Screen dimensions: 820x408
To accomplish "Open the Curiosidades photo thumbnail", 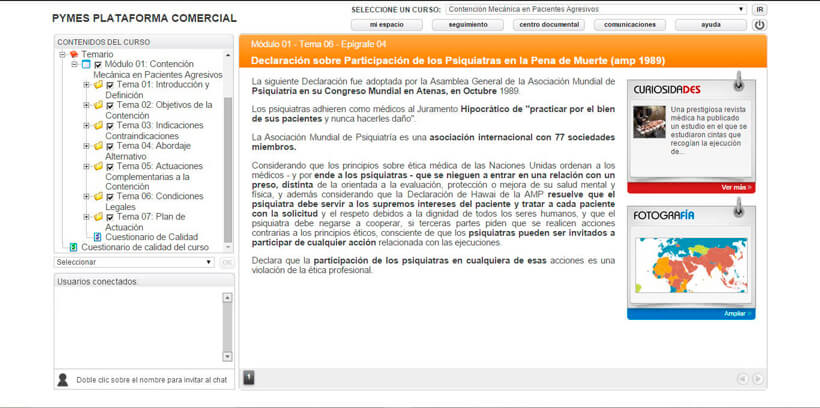I will click(649, 122).
